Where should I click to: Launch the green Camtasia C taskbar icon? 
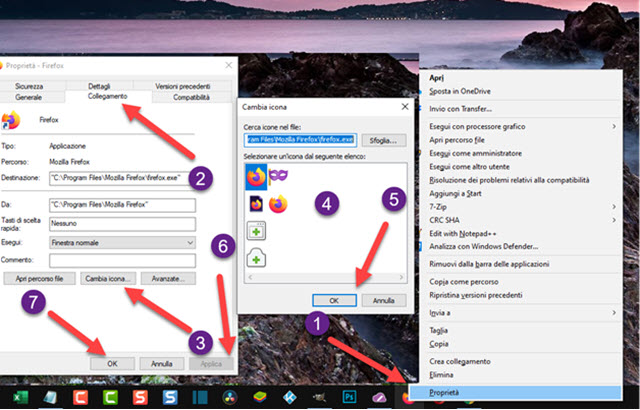(110, 397)
